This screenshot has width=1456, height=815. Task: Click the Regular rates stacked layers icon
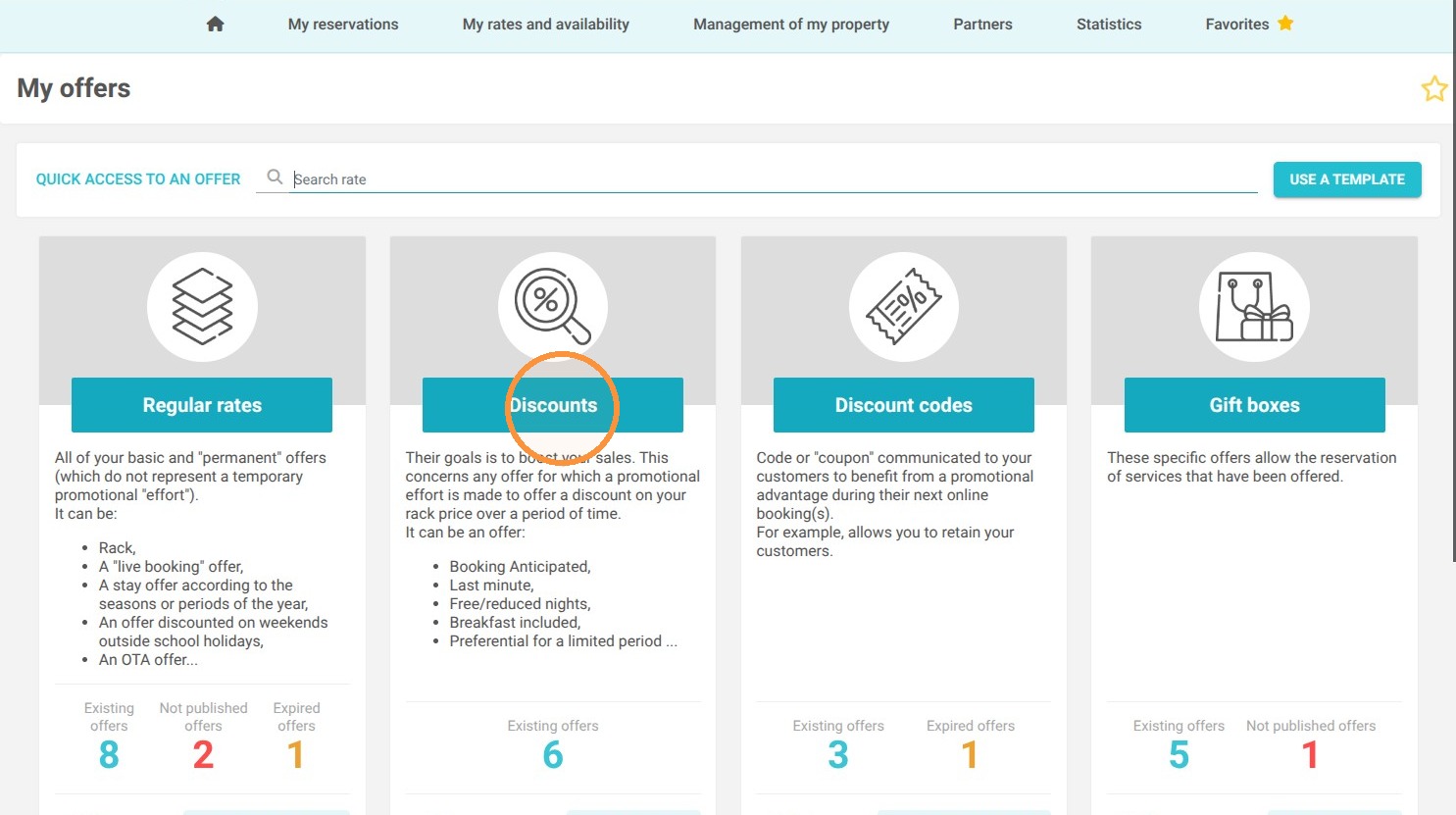[x=202, y=307]
